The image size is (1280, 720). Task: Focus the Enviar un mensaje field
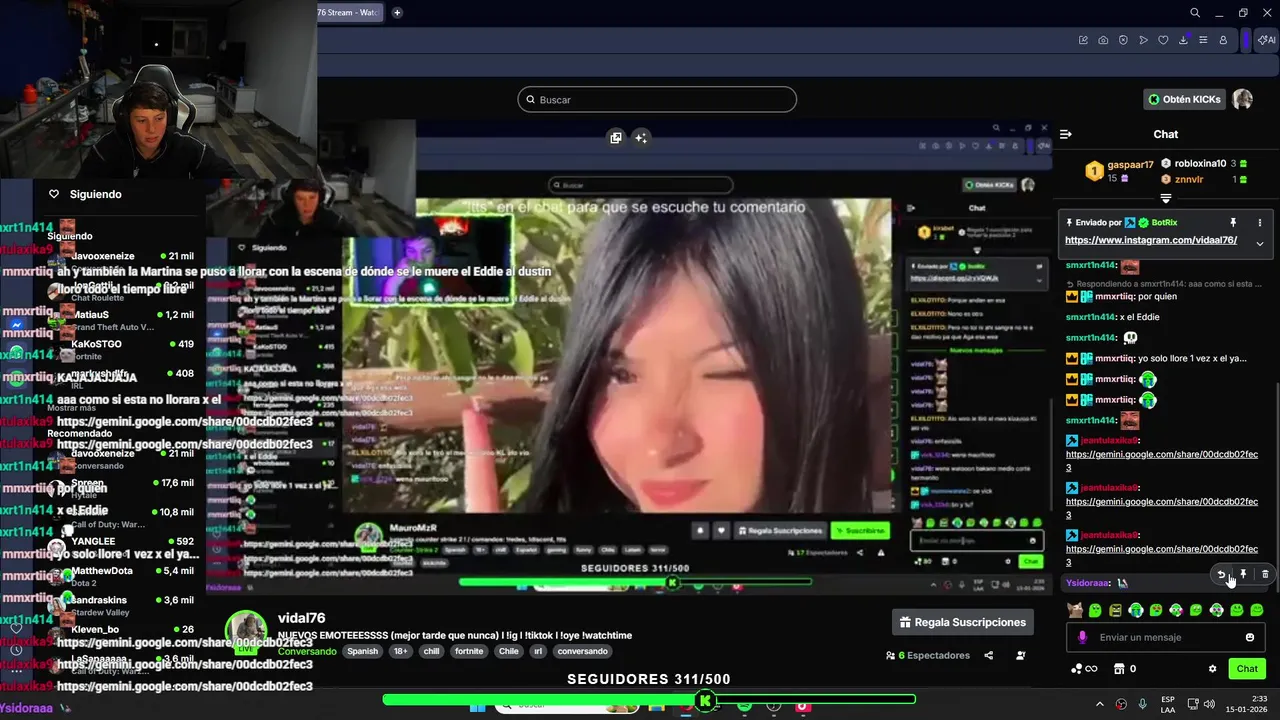(1165, 637)
